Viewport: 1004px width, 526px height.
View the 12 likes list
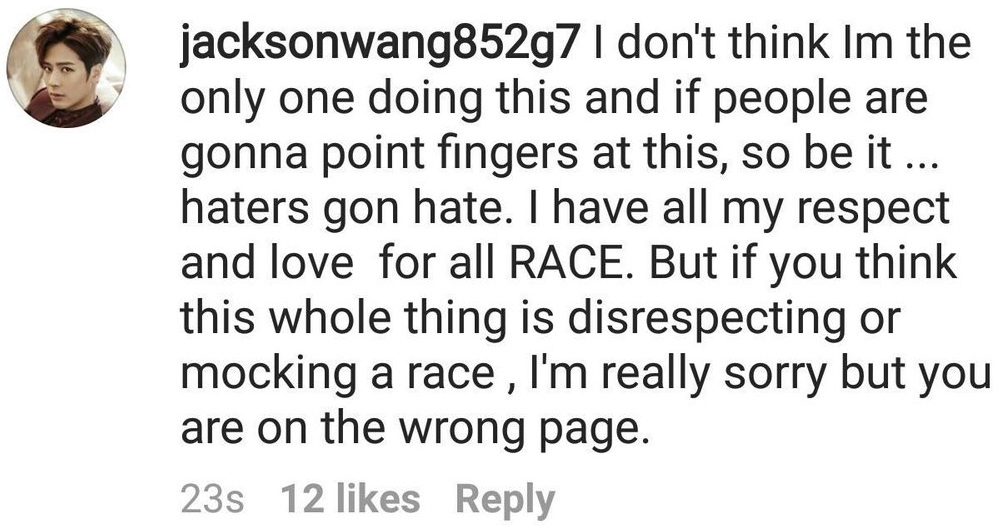tap(350, 498)
